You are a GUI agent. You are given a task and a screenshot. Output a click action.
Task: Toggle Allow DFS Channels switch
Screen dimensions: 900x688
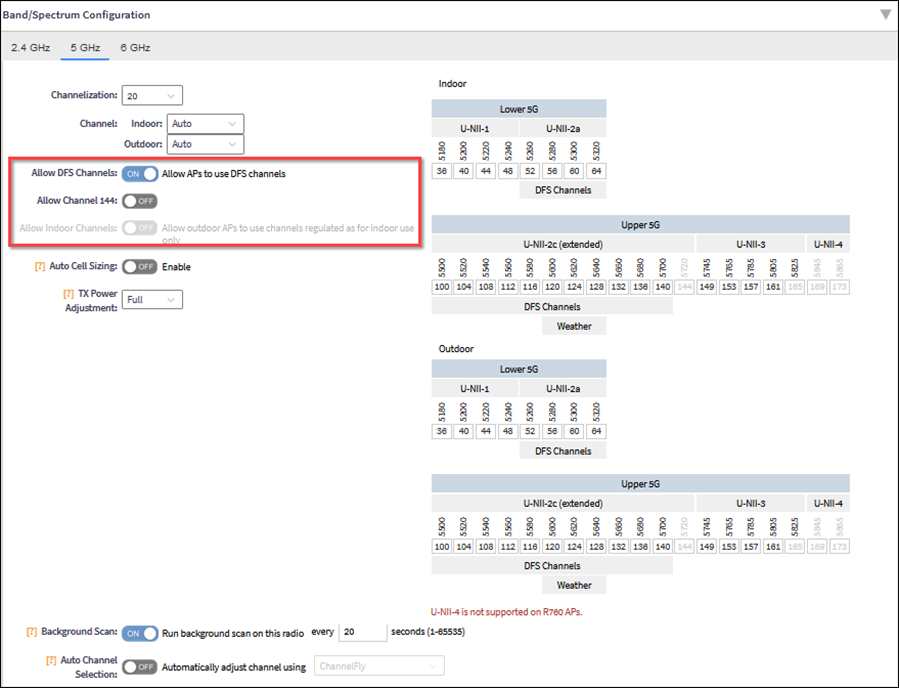(139, 174)
